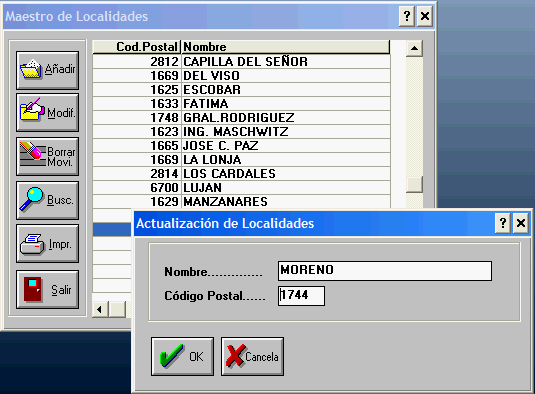Click the Busc. magnifying glass icon

coord(47,200)
